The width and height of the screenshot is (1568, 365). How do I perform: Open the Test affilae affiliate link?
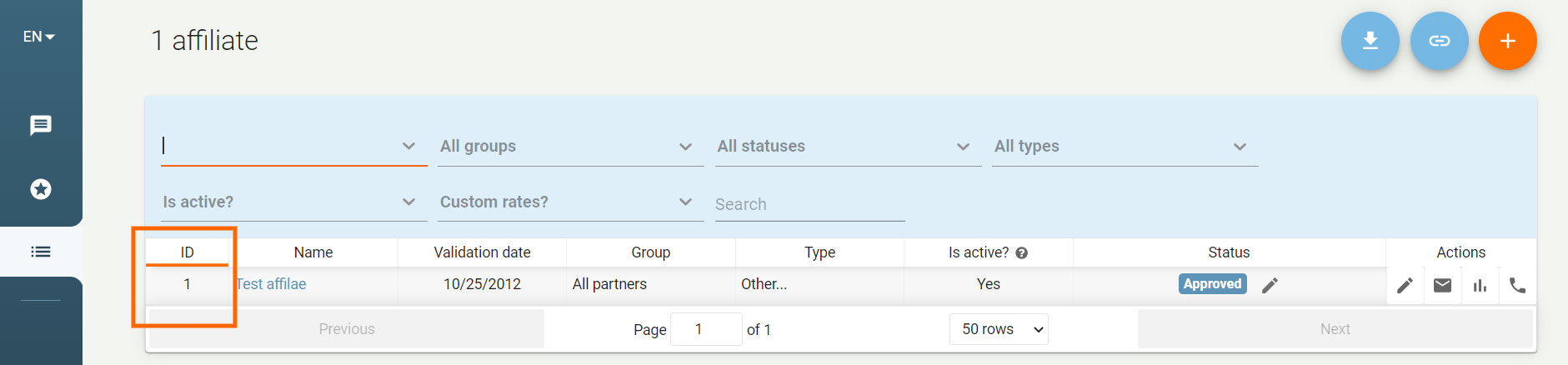pyautogui.click(x=271, y=284)
